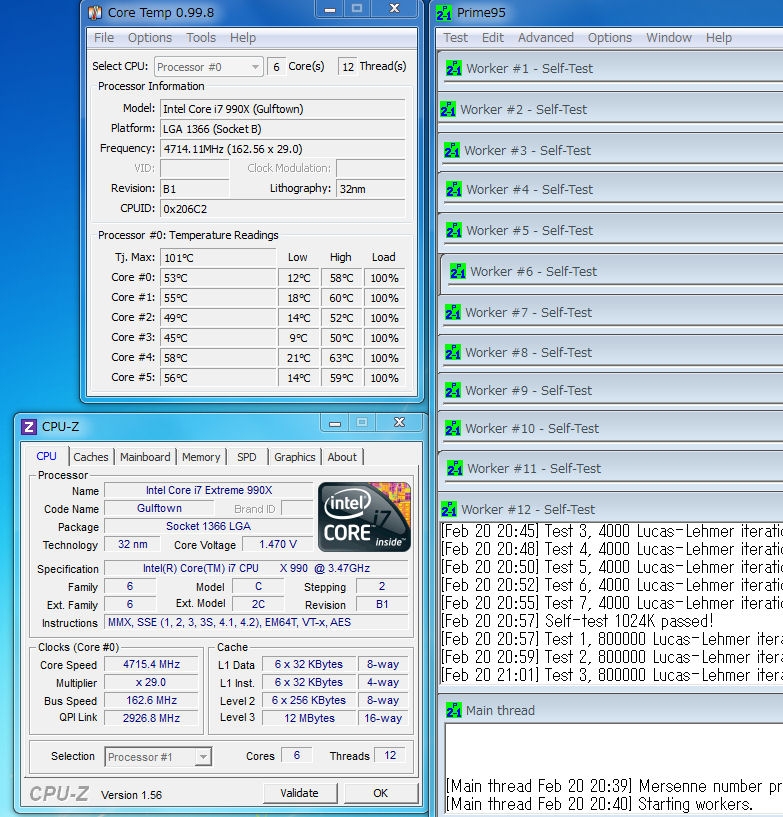This screenshot has height=817, width=783.
Task: Open the Select CPU Processor #0 dropdown
Action: point(208,67)
